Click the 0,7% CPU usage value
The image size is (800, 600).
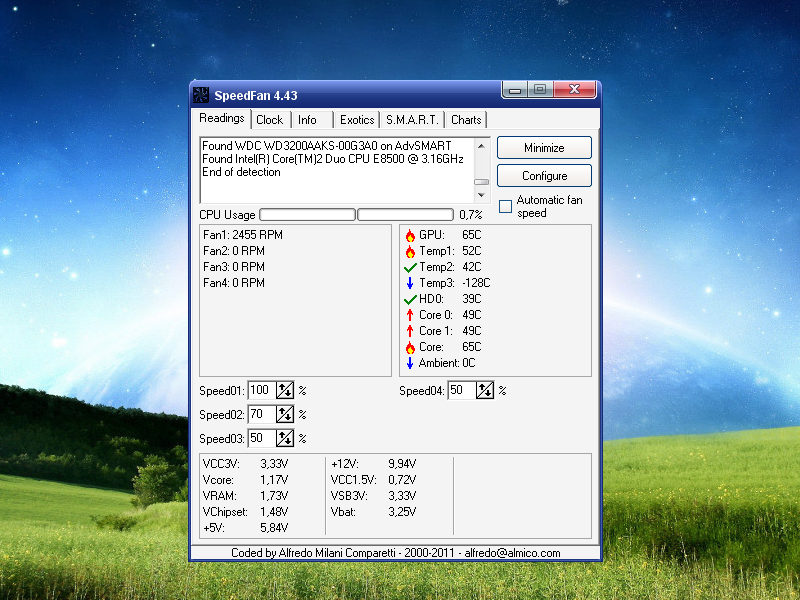click(470, 215)
